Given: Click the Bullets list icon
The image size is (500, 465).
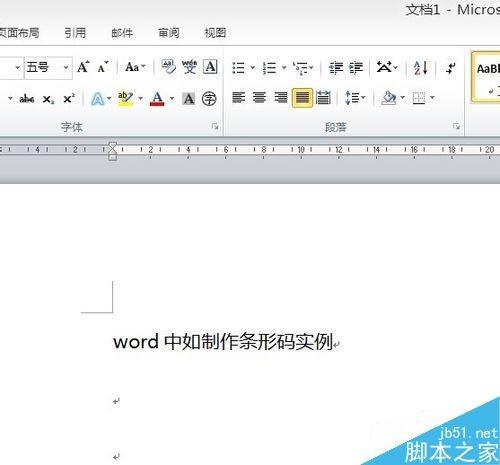Looking at the screenshot, I should tap(239, 68).
